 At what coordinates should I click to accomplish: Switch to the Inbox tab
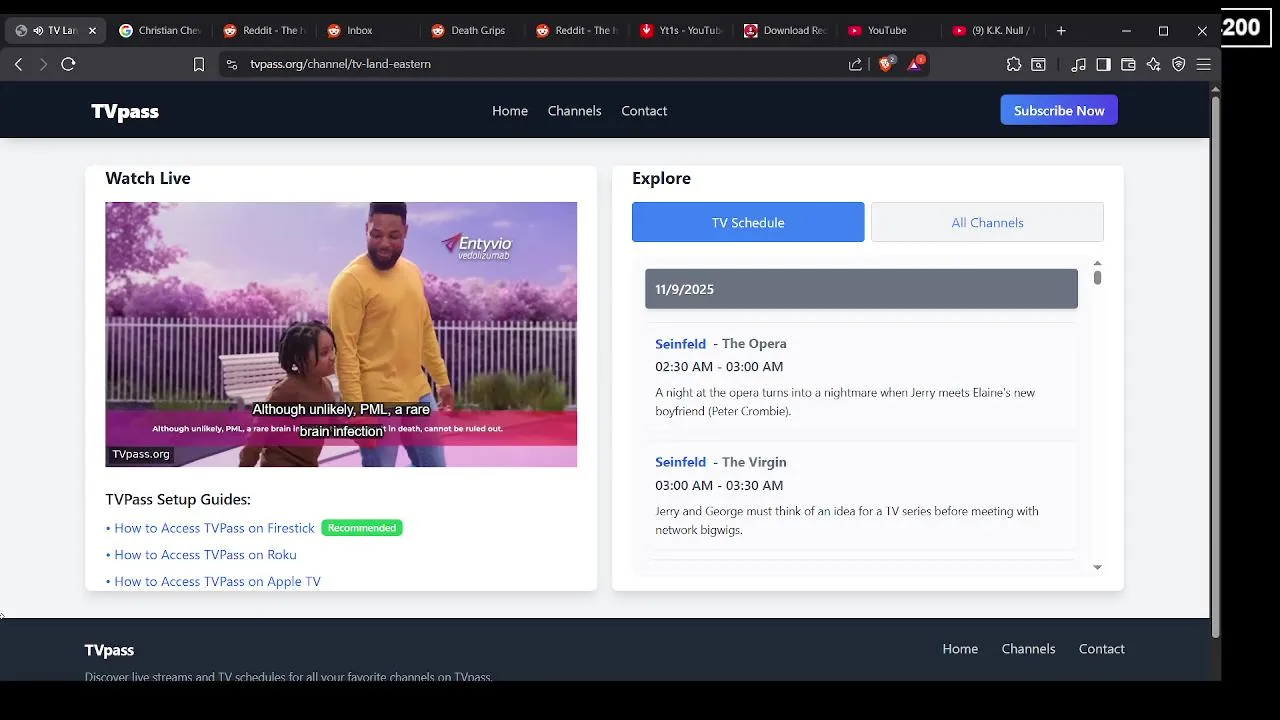(369, 31)
